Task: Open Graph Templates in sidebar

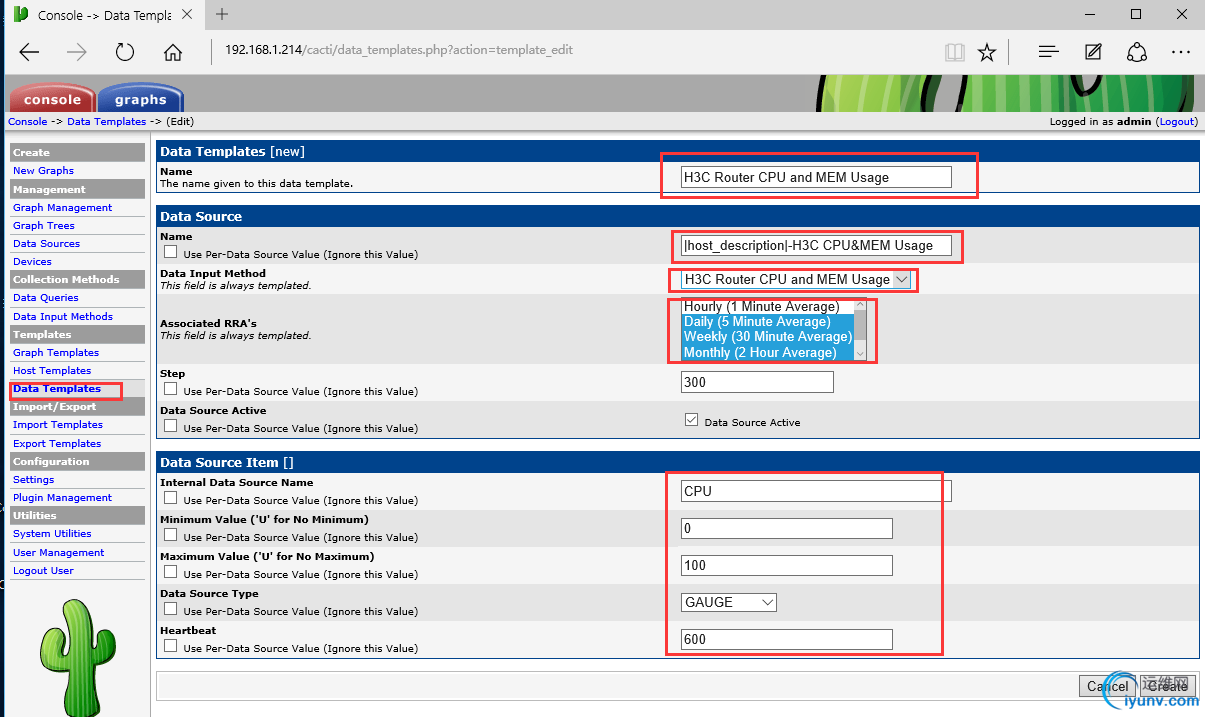Action: [x=56, y=352]
